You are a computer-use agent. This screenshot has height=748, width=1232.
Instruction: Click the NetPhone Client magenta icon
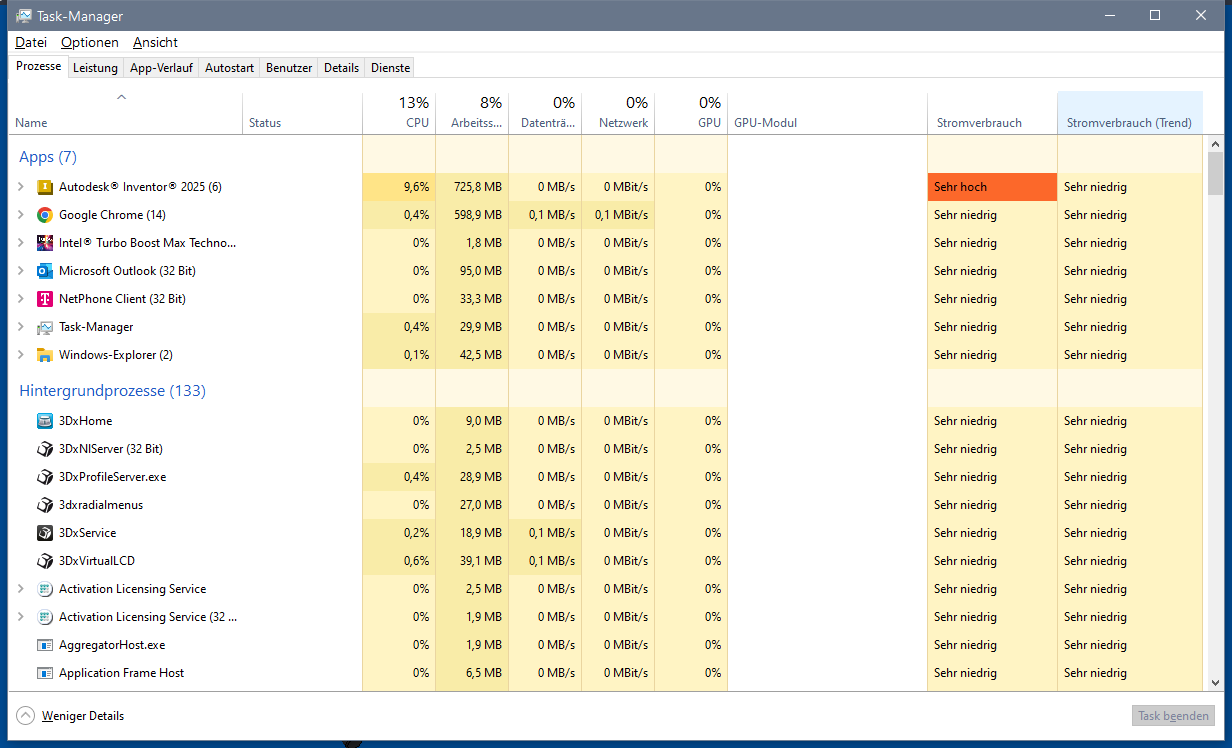(44, 299)
